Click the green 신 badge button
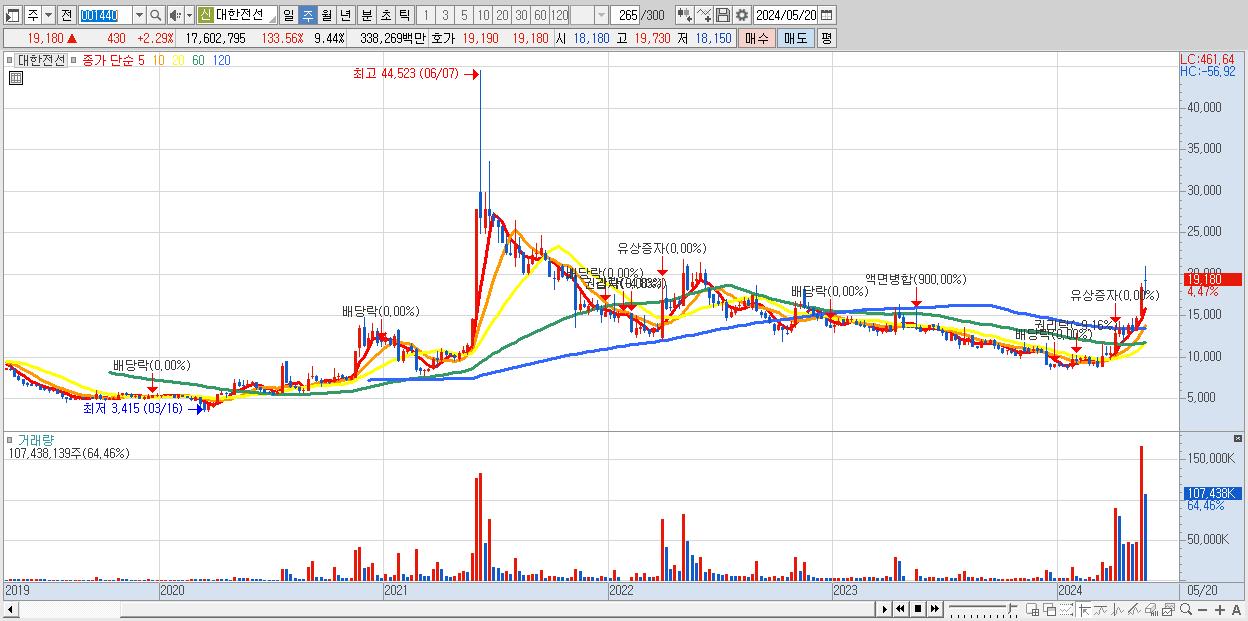Viewport: 1248px width, 621px height. pyautogui.click(x=205, y=15)
